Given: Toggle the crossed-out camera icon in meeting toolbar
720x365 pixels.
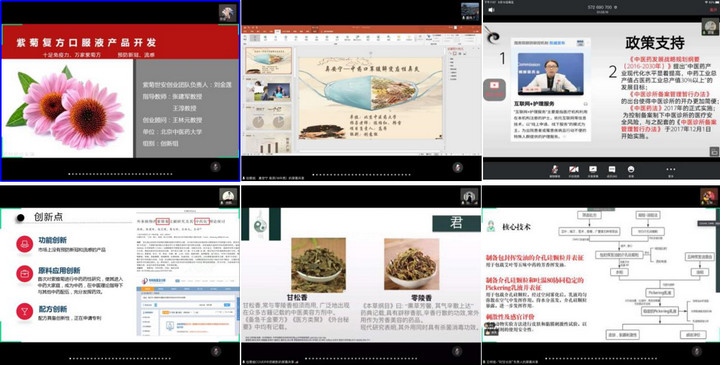Looking at the screenshot, I should [x=574, y=170].
